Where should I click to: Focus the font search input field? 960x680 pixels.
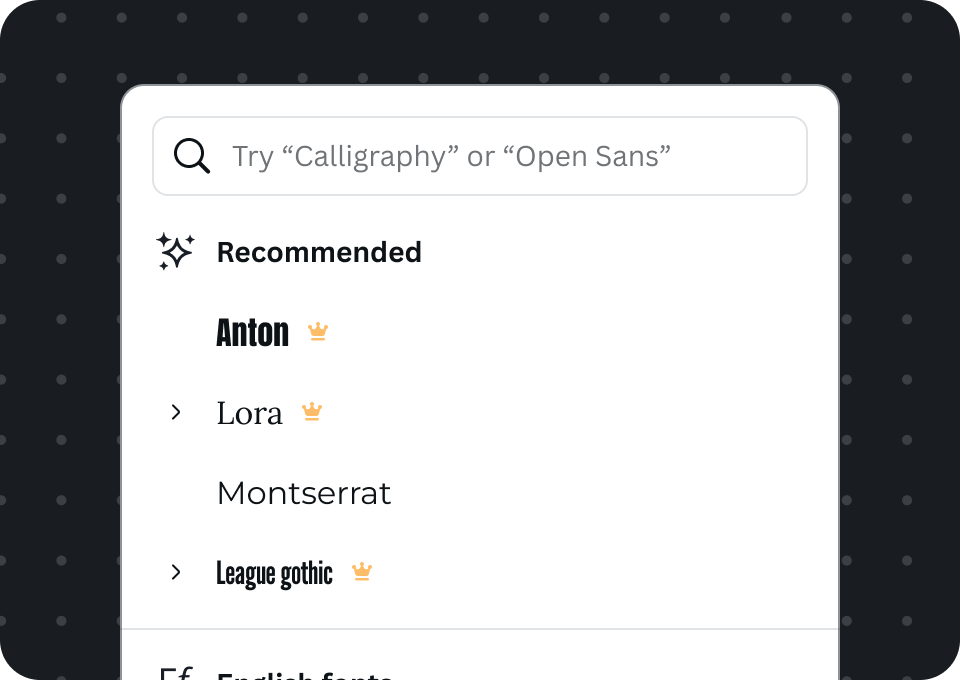[479, 156]
